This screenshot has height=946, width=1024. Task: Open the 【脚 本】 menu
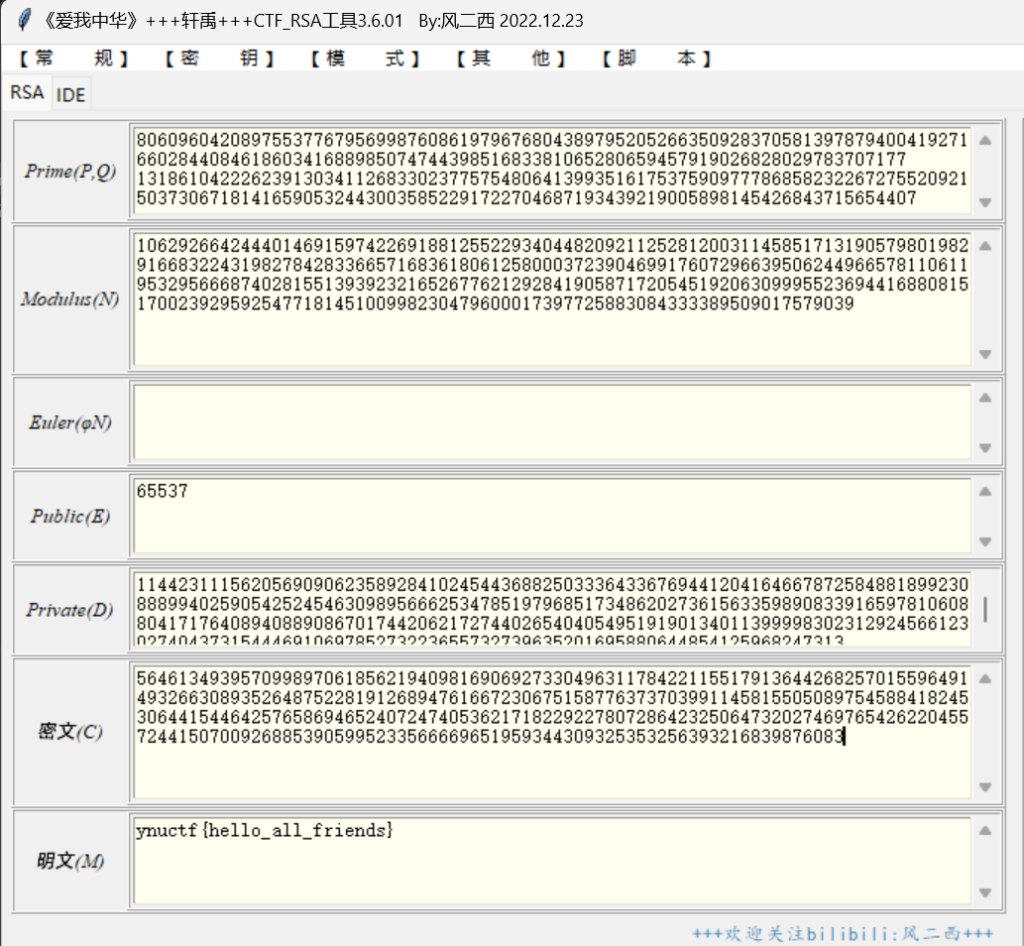(656, 59)
